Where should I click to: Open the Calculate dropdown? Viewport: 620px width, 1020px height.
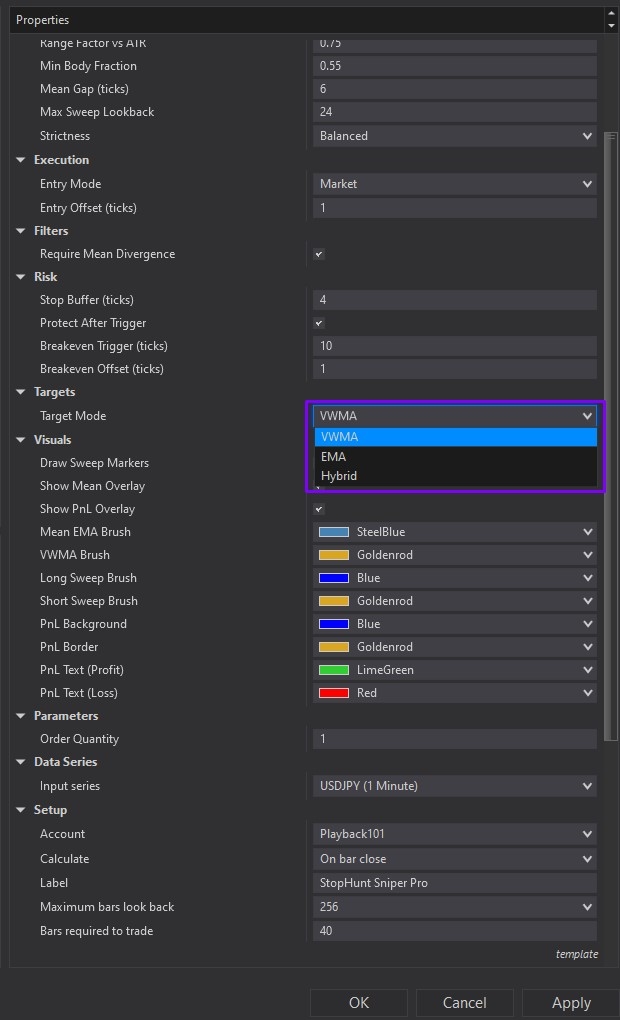[x=455, y=858]
